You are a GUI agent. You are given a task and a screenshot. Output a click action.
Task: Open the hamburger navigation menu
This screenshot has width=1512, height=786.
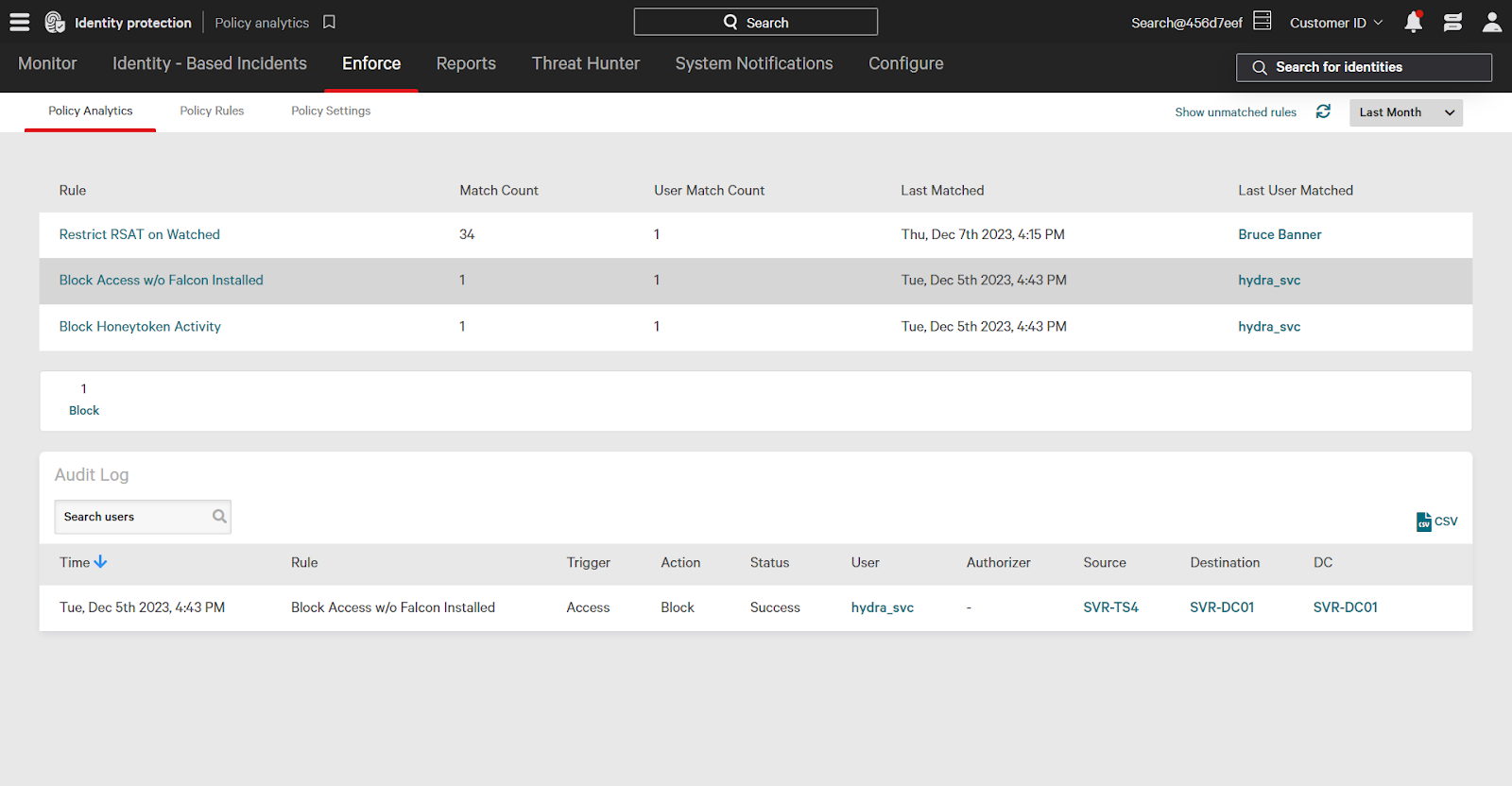(x=20, y=22)
